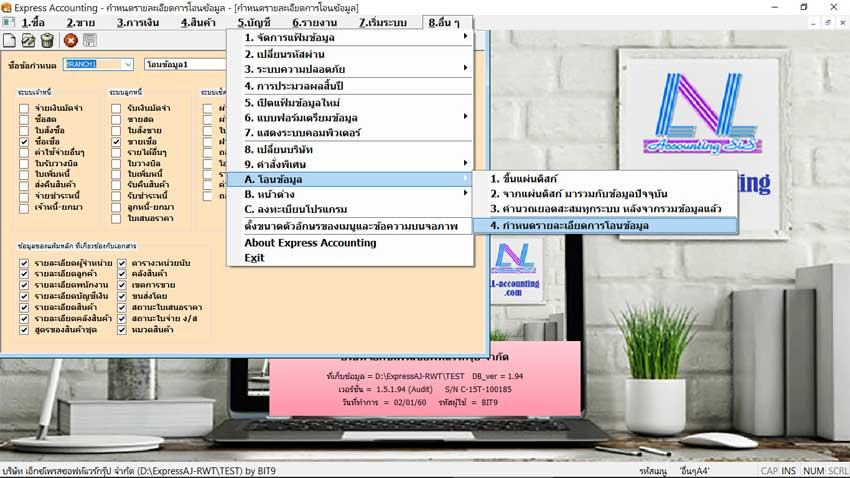Select 2. จากแผ่นดิสก์ มารวมกับข้อมูลปัจจุบัน
The width and height of the screenshot is (850, 478).
click(x=605, y=193)
